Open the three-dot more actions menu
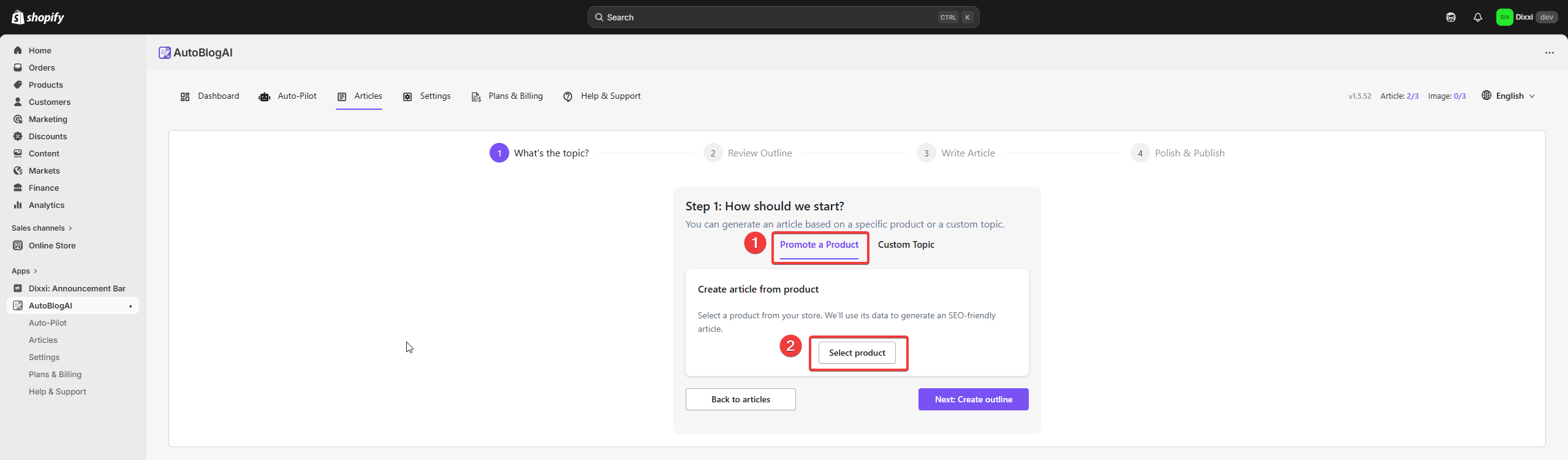 click(x=1550, y=53)
